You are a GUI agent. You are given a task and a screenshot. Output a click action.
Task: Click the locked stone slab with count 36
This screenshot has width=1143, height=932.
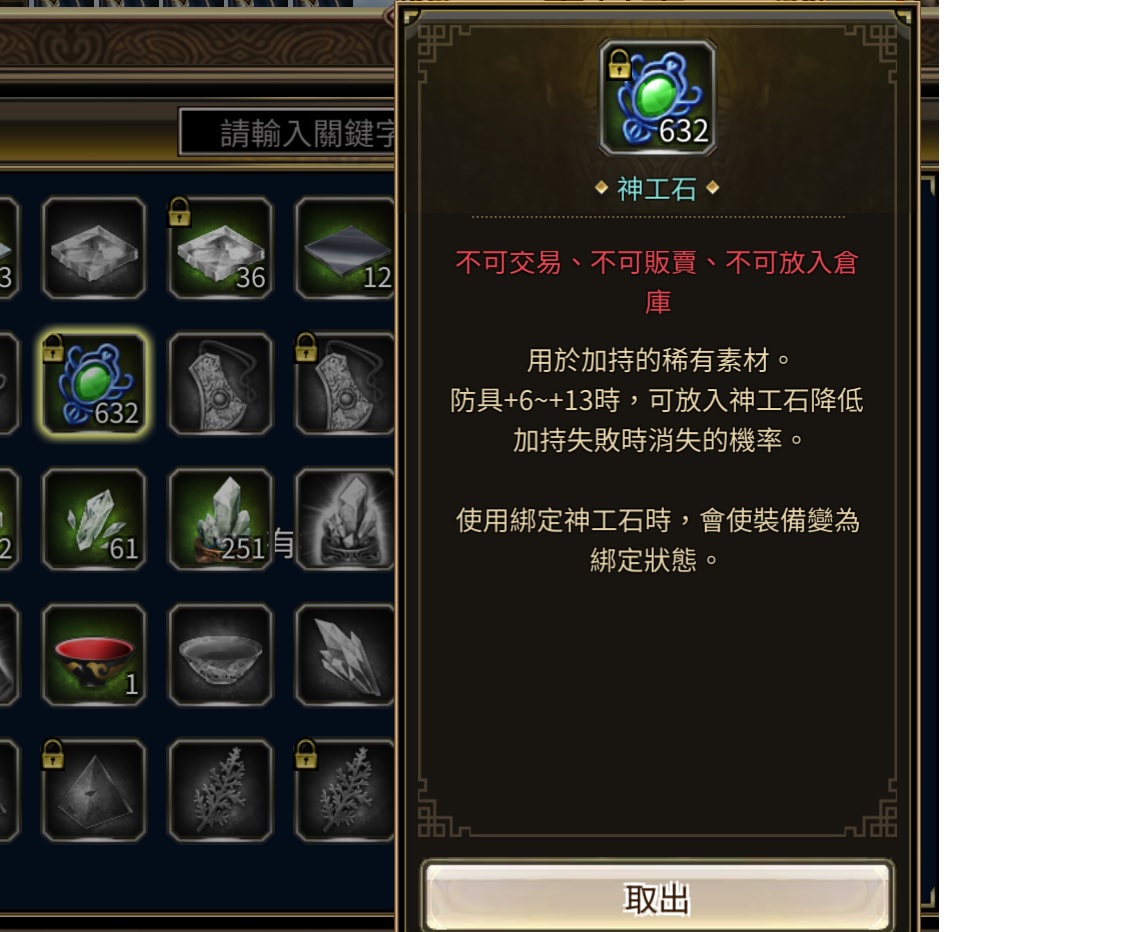[220, 248]
